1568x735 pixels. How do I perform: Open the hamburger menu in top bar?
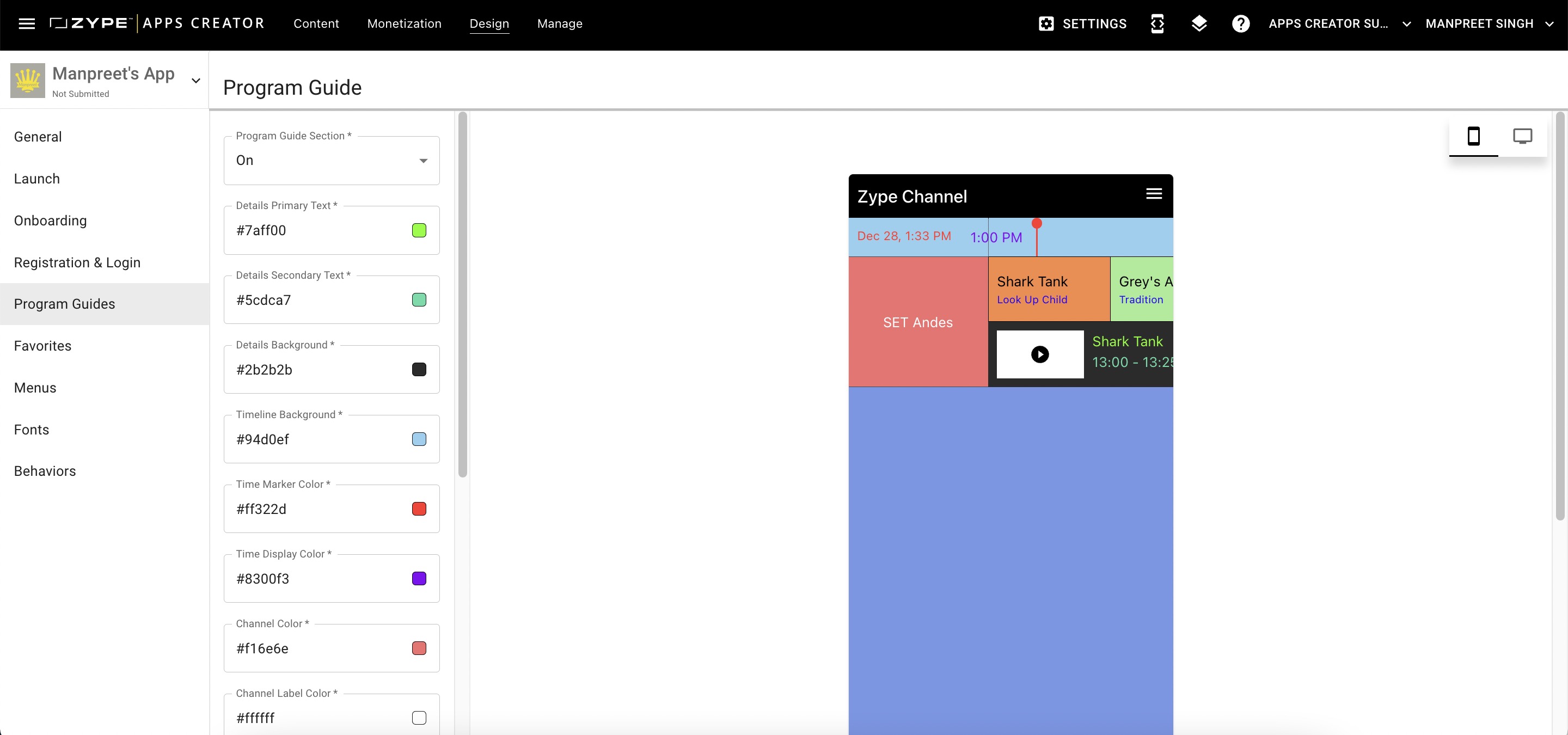[26, 23]
